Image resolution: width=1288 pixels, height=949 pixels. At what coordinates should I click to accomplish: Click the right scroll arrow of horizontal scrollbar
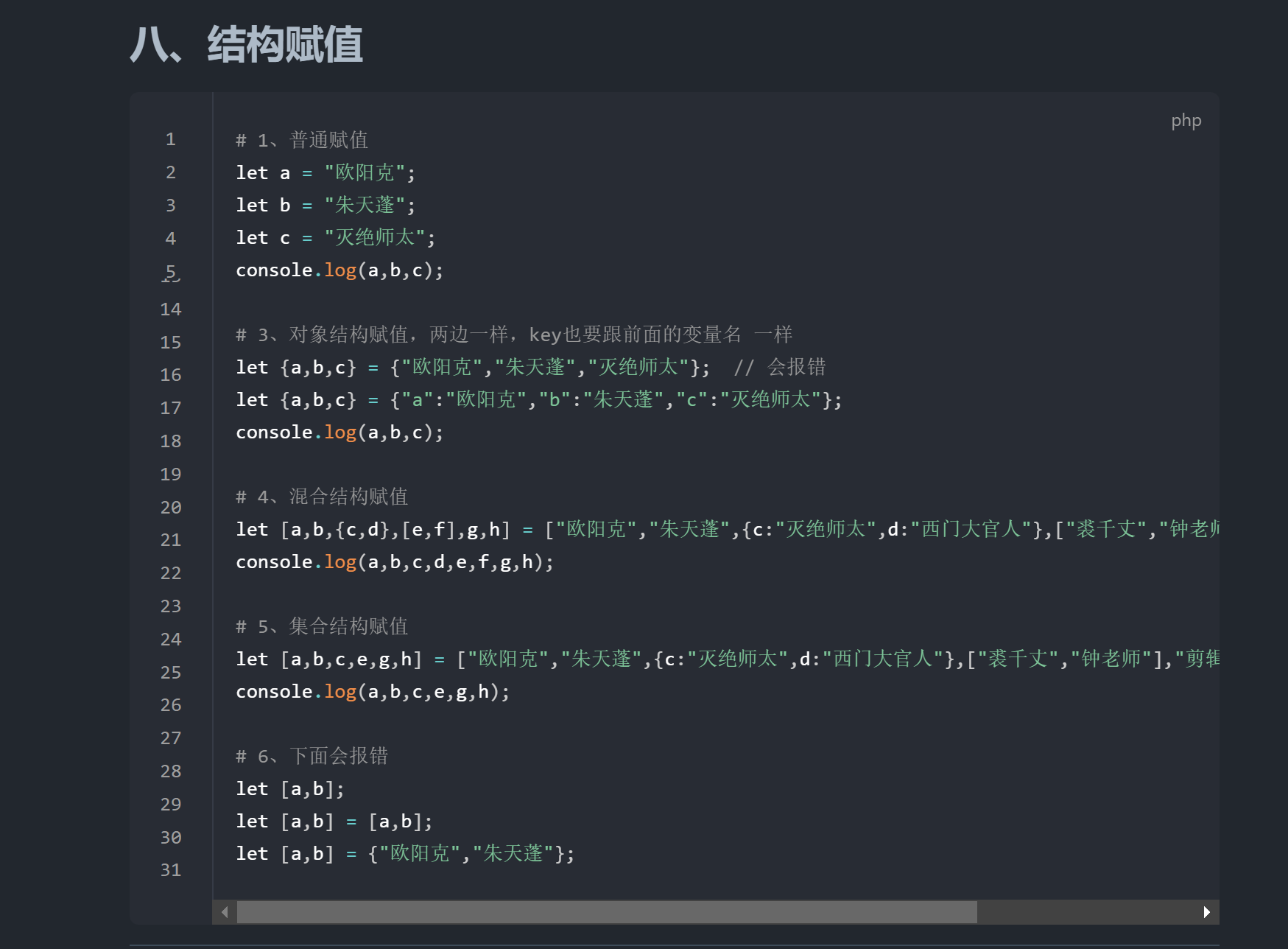click(x=1206, y=912)
